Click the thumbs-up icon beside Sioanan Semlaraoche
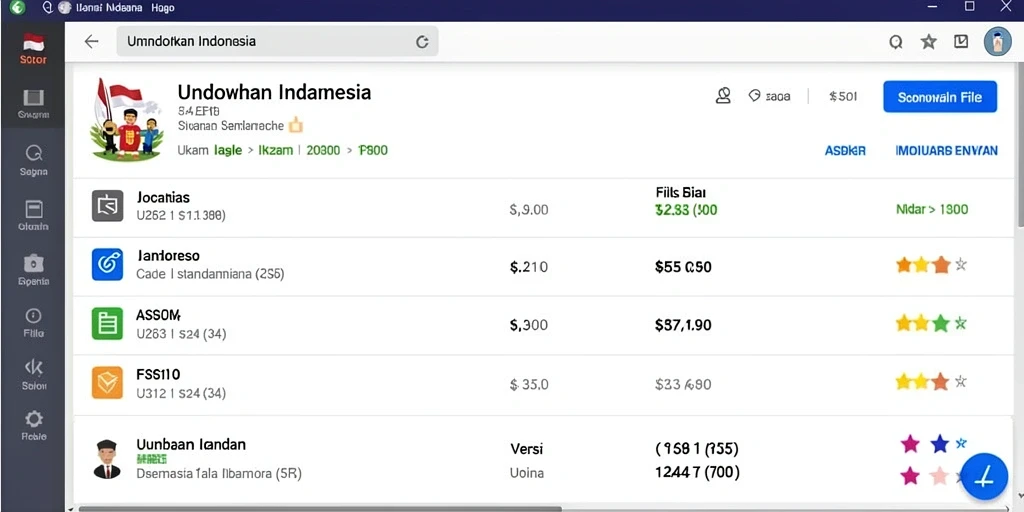This screenshot has height=512, width=1024. click(x=296, y=125)
